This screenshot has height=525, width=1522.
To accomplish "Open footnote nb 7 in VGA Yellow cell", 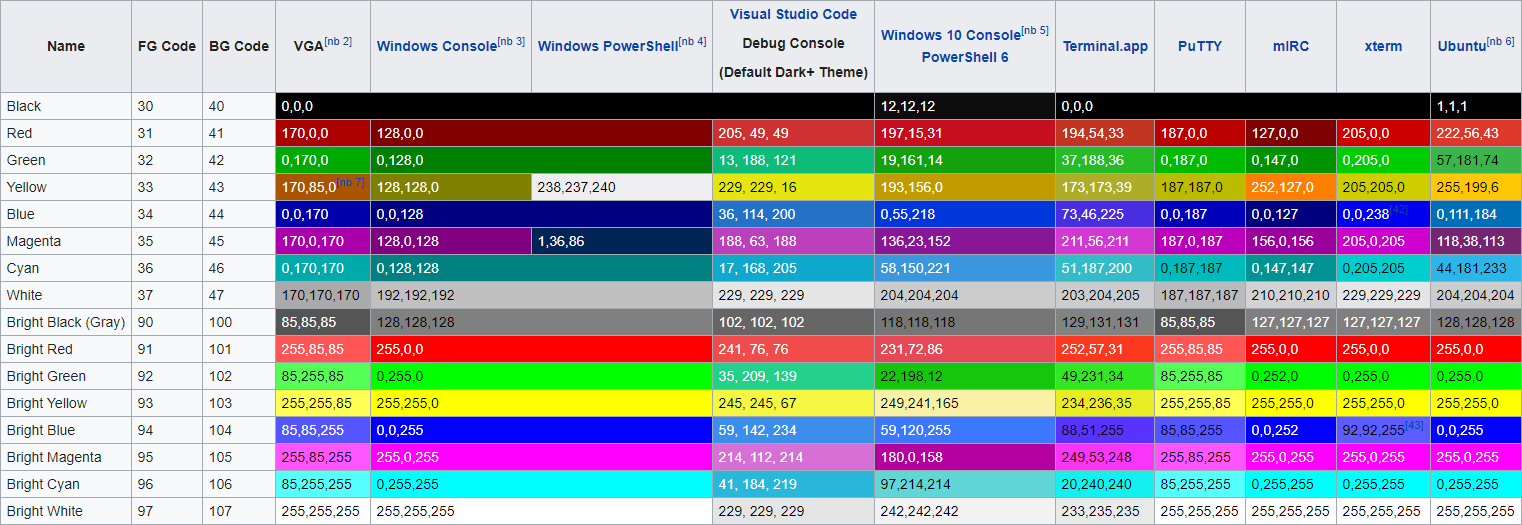I will (x=351, y=182).
